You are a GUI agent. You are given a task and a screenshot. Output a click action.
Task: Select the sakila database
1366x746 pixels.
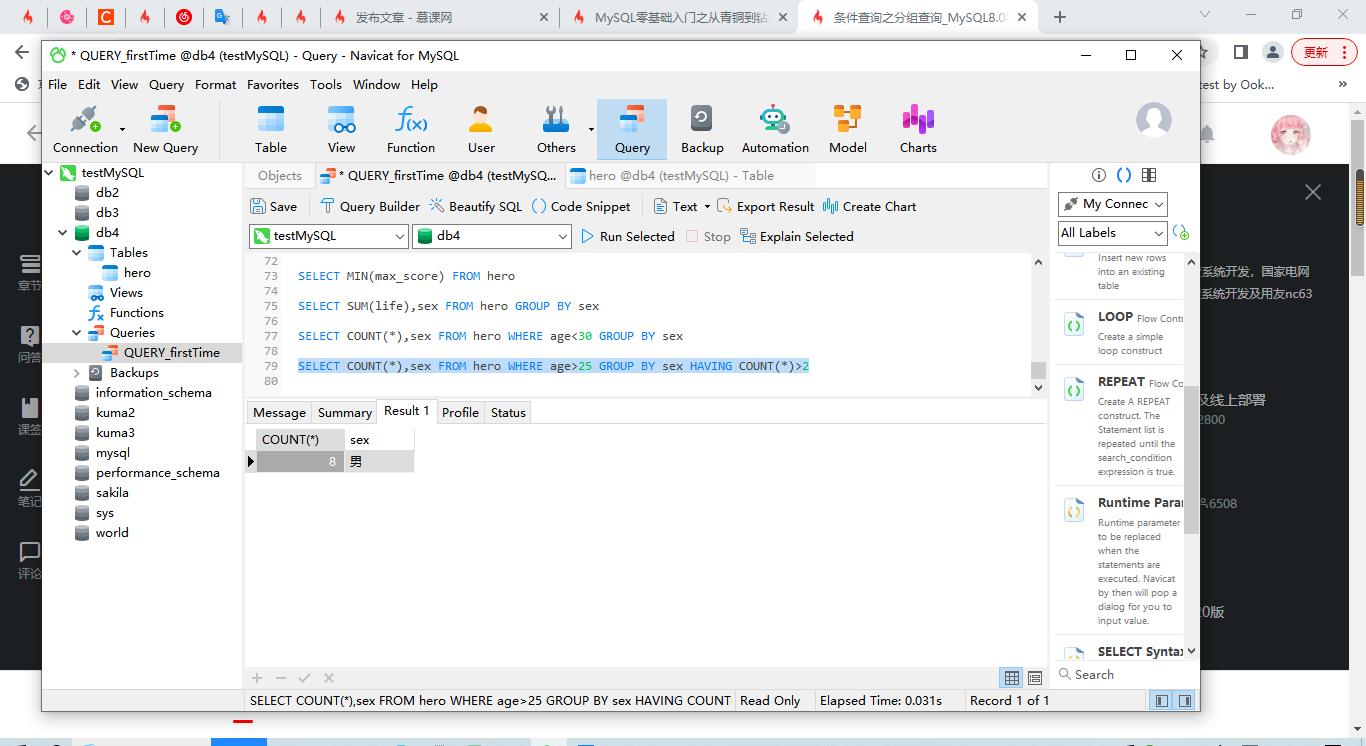click(112, 492)
